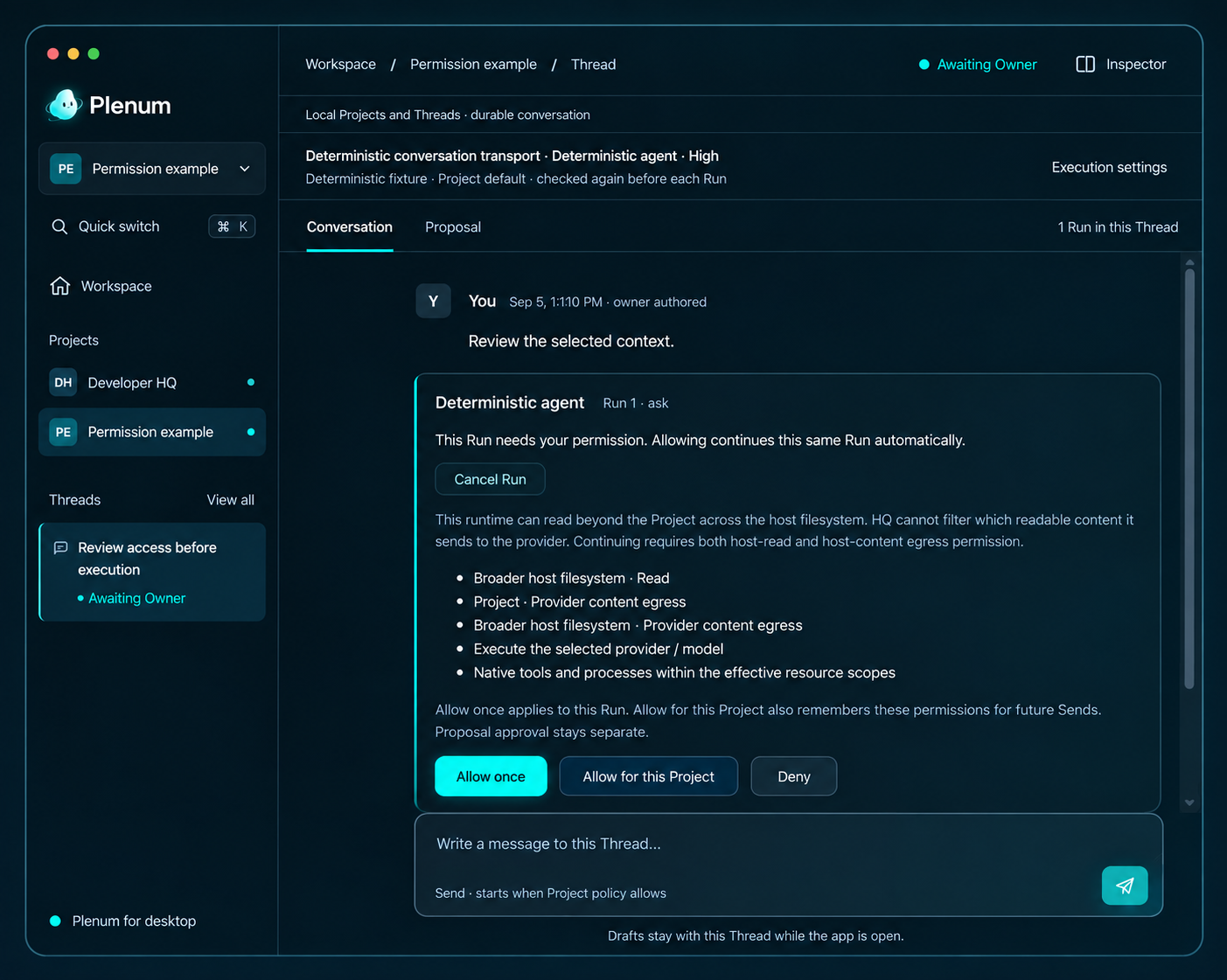Click the Y user avatar
Viewport: 1227px width, 980px height.
click(433, 301)
